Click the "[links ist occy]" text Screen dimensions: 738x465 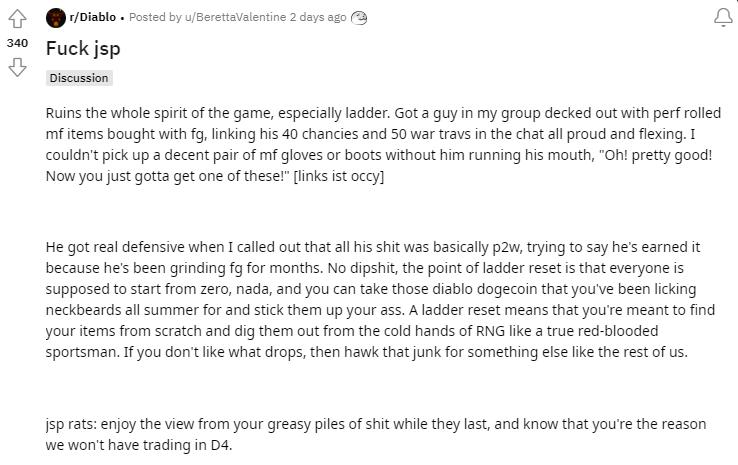coord(339,176)
